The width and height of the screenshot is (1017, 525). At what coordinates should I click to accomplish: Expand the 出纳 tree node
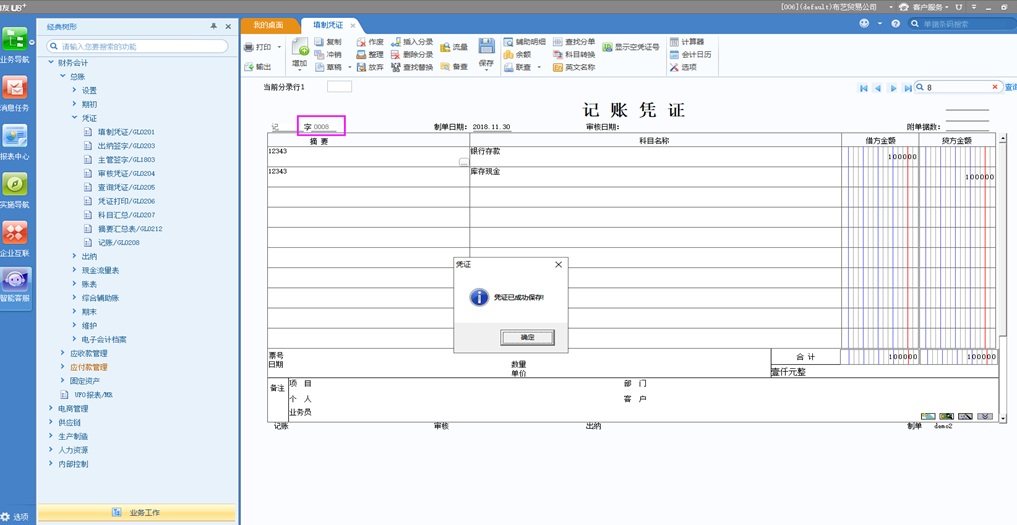(x=75, y=256)
